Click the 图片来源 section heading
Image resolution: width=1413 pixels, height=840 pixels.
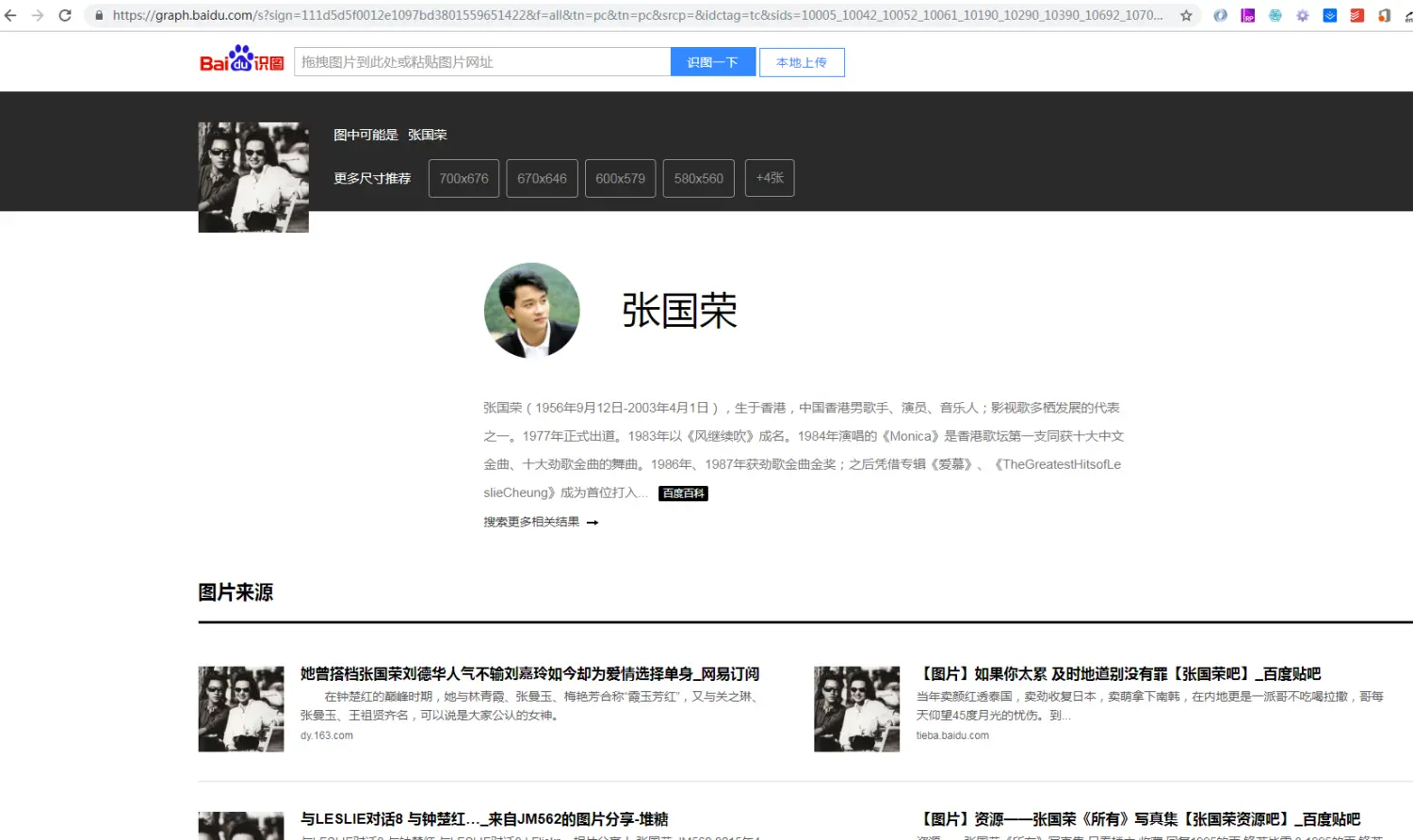[x=235, y=592]
